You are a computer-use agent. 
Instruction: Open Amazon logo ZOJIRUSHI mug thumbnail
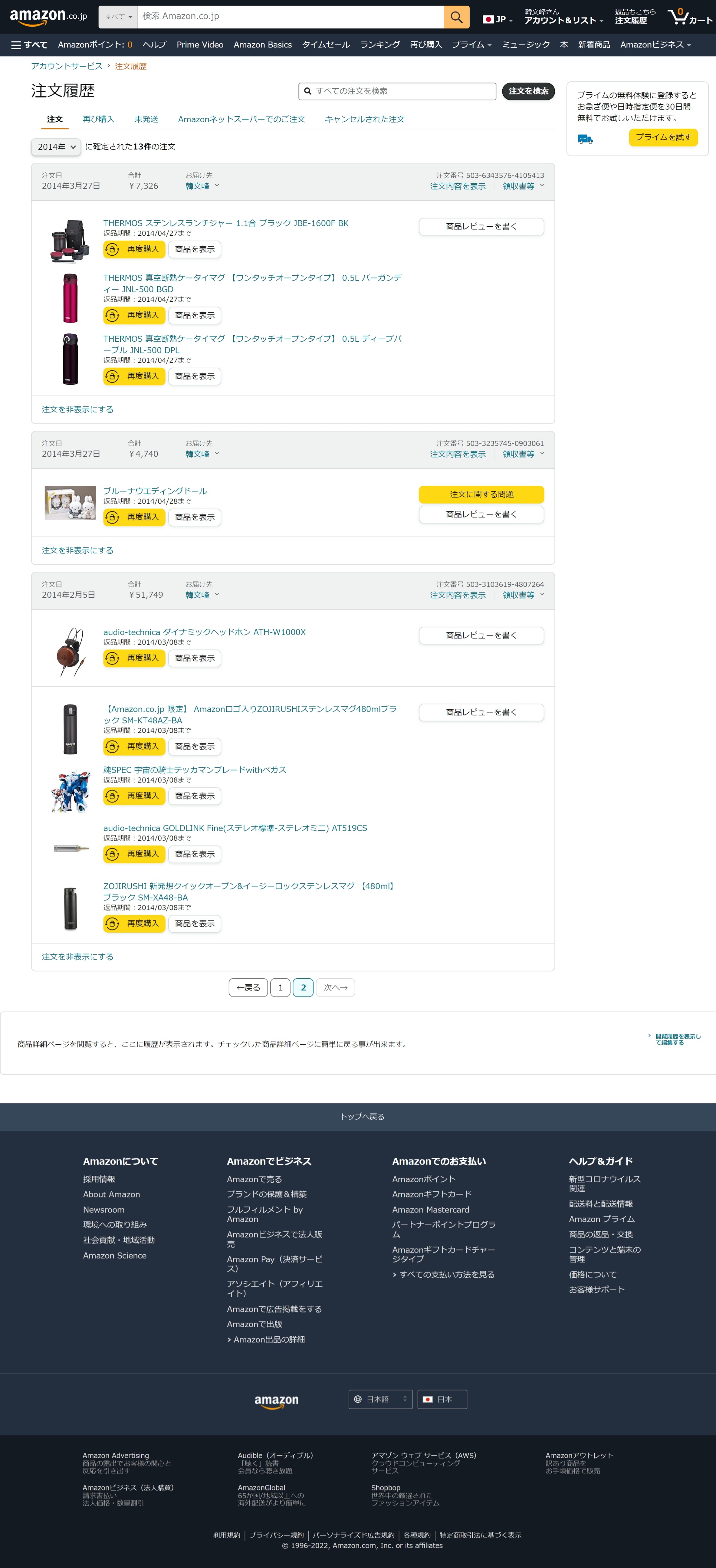click(70, 729)
